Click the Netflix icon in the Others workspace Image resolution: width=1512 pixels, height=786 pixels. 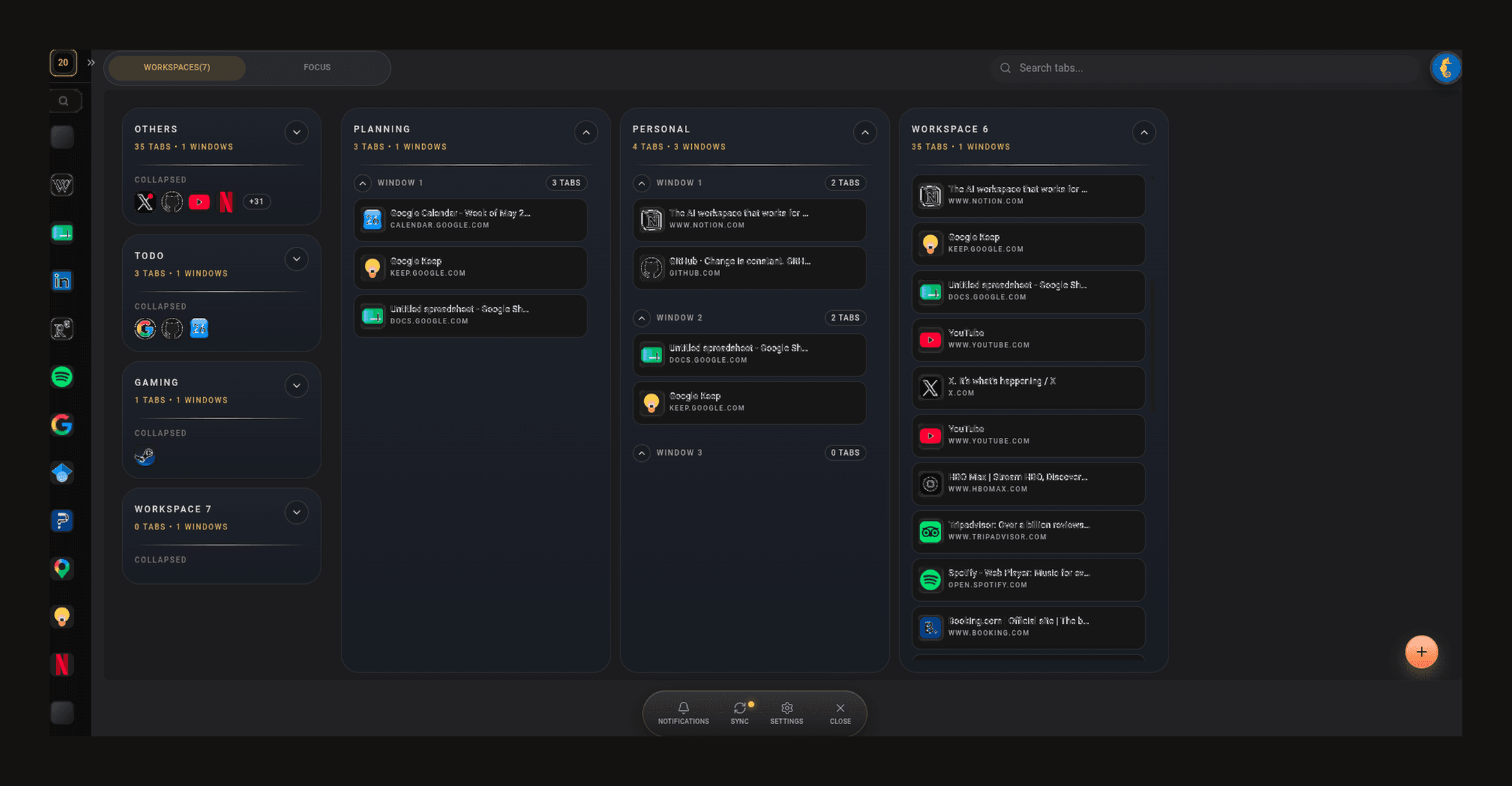point(226,202)
